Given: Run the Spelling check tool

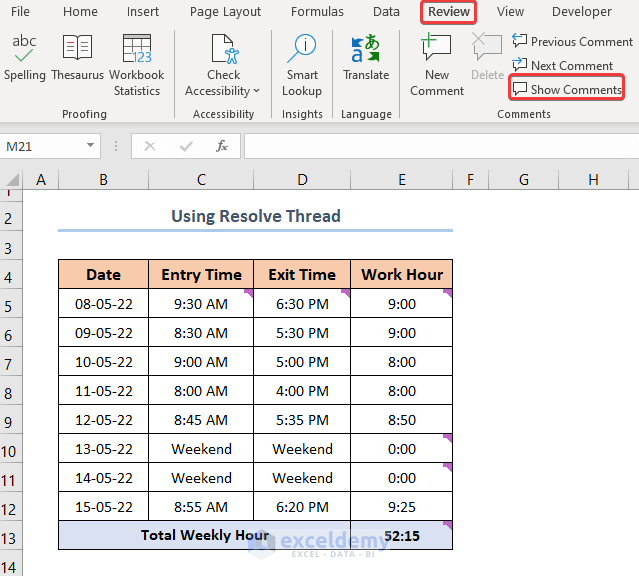Looking at the screenshot, I should 24,58.
